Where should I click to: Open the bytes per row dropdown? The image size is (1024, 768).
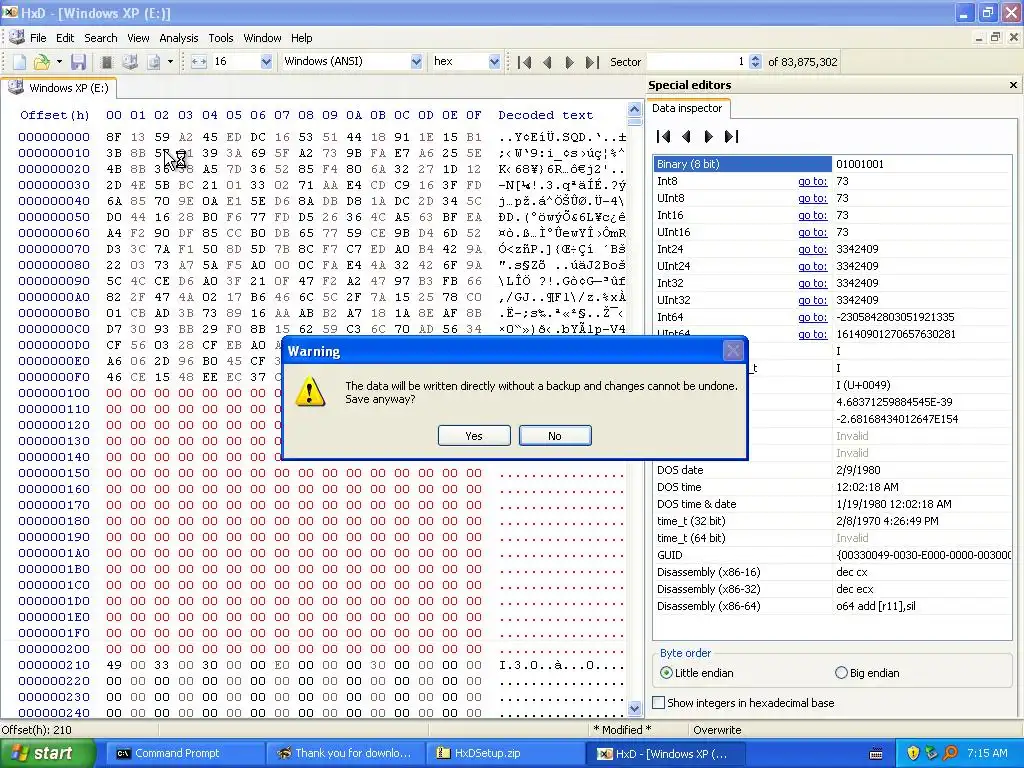click(x=266, y=62)
